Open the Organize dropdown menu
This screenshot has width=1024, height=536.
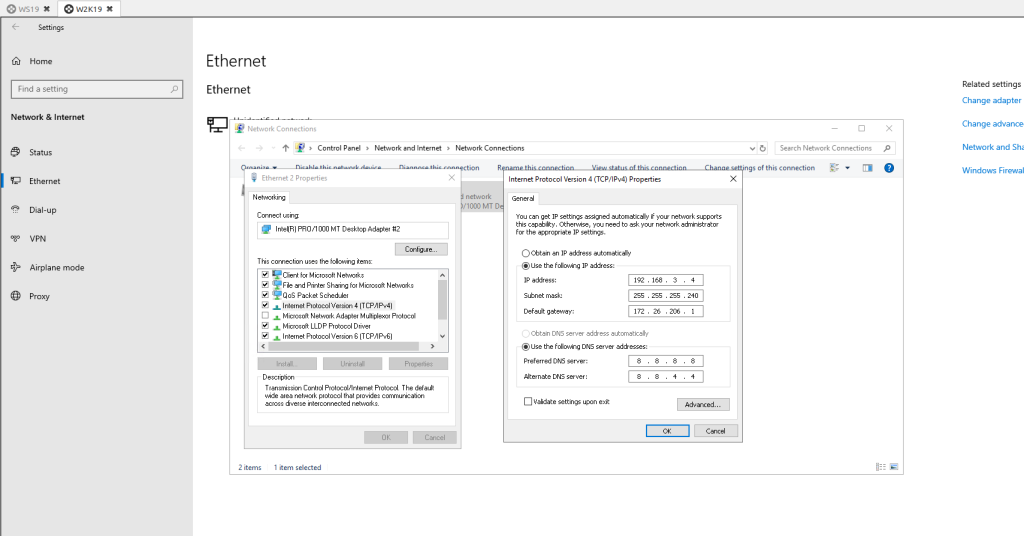(x=258, y=168)
